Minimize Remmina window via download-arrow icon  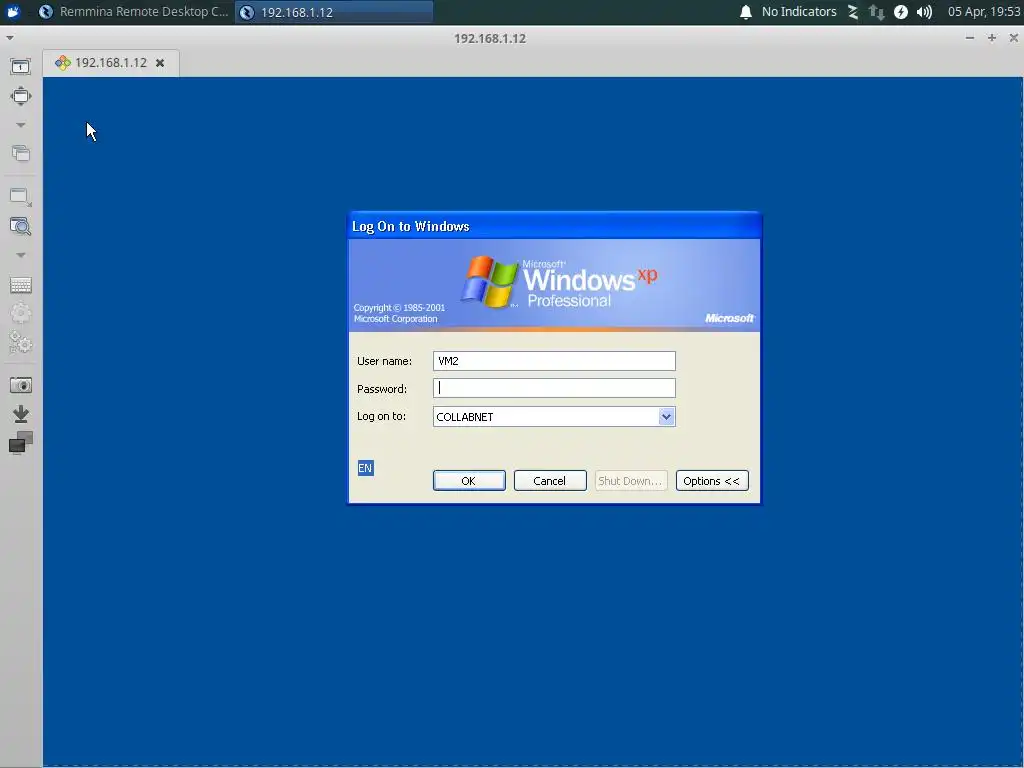coord(20,414)
